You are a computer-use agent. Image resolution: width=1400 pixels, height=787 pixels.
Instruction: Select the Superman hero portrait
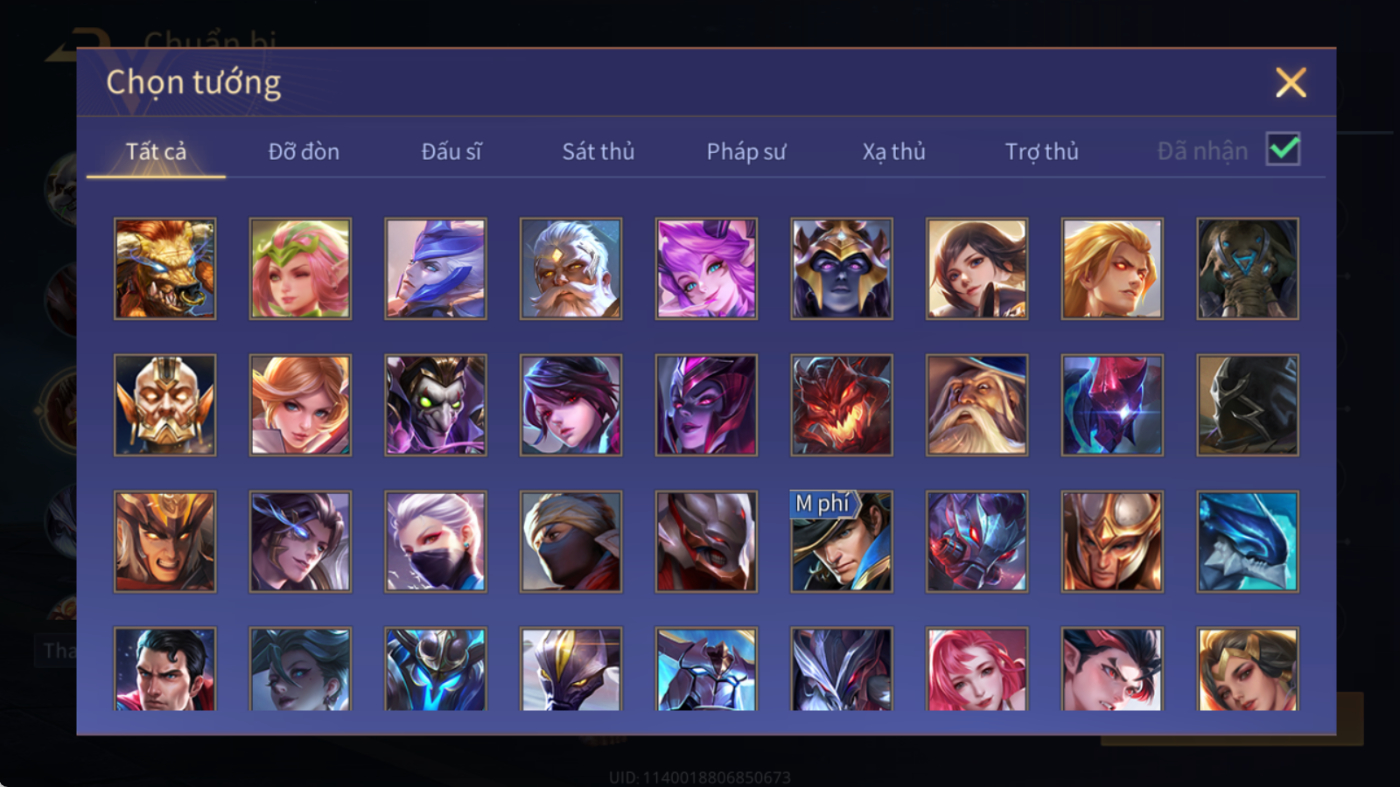click(x=165, y=669)
